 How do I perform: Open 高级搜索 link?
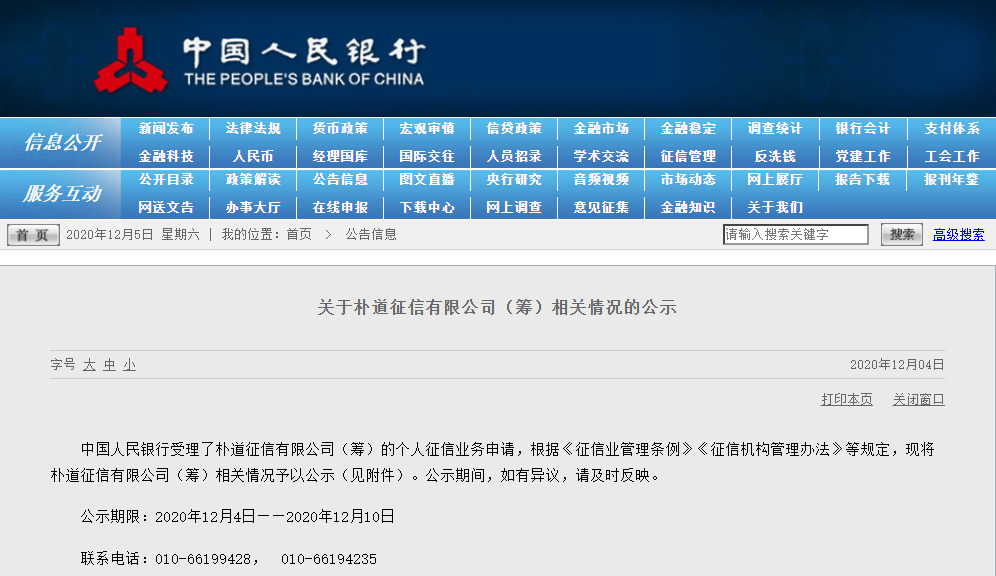point(959,234)
